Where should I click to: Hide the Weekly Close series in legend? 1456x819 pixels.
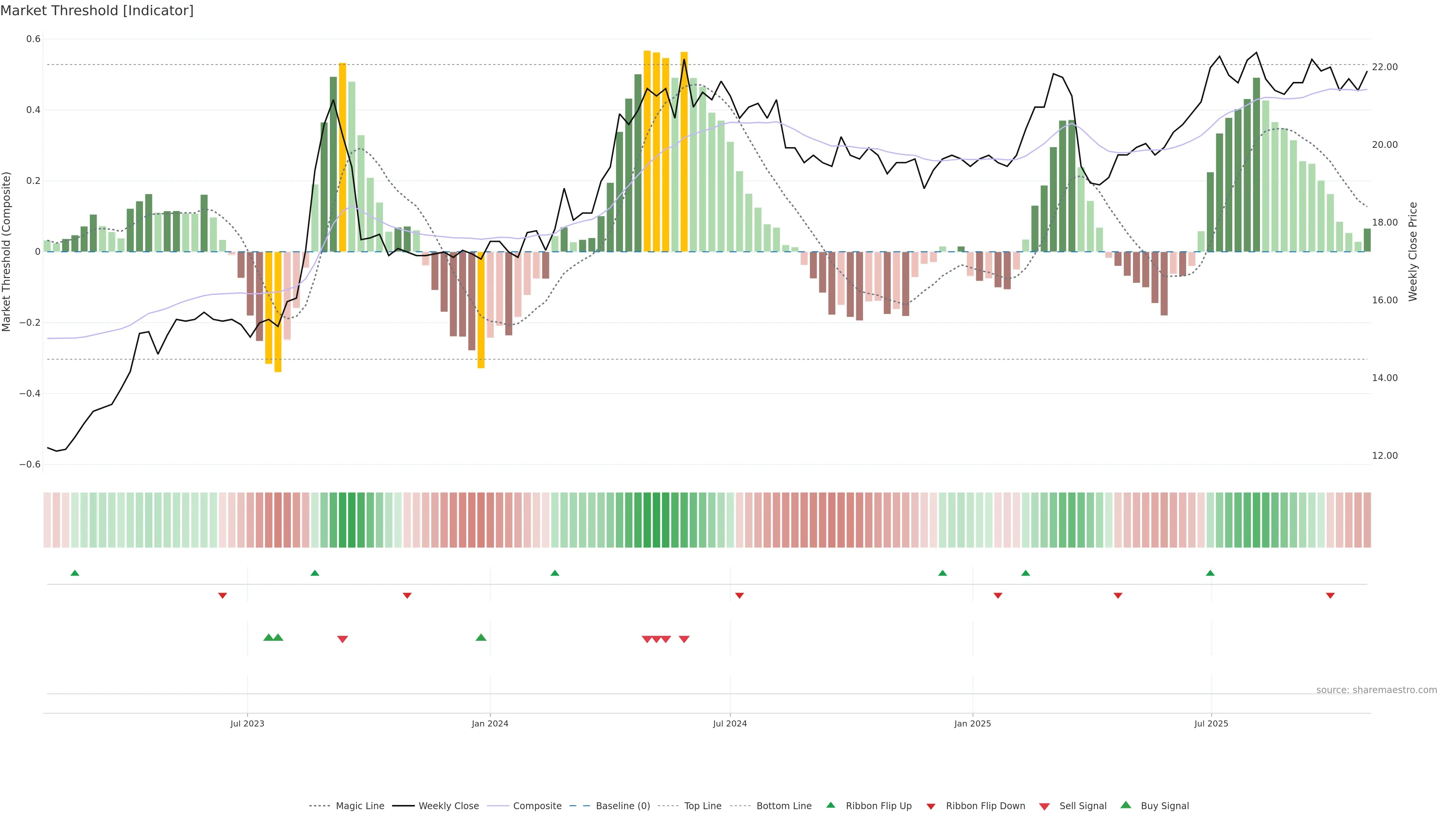(x=448, y=806)
